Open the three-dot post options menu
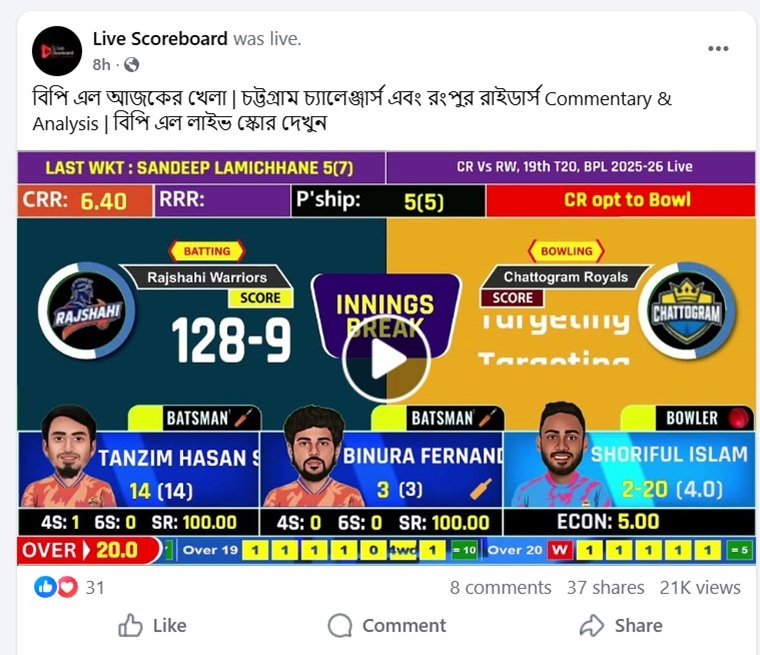This screenshot has height=655, width=760. coord(718,48)
